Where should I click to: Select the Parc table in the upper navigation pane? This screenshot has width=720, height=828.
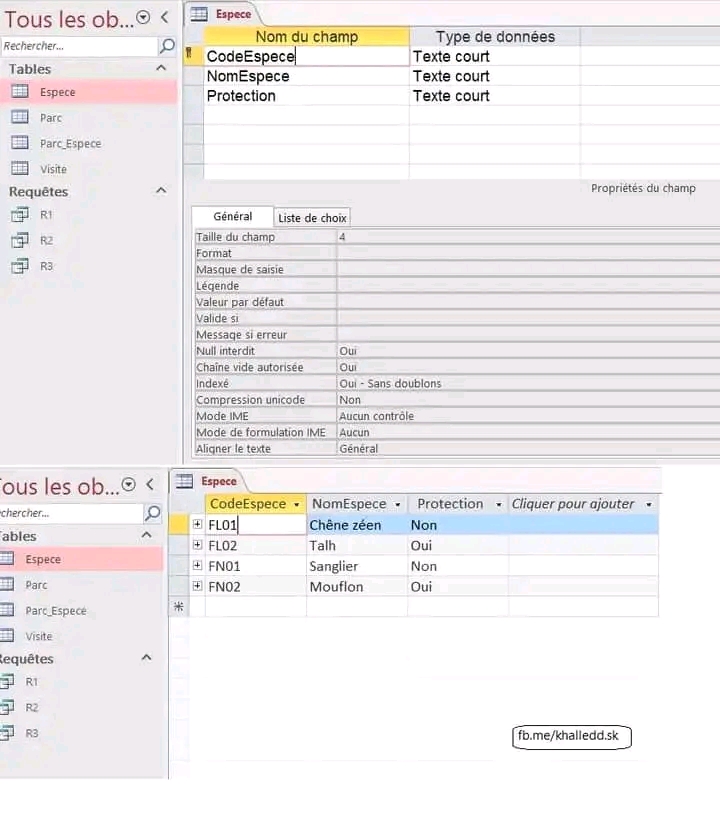(50, 118)
